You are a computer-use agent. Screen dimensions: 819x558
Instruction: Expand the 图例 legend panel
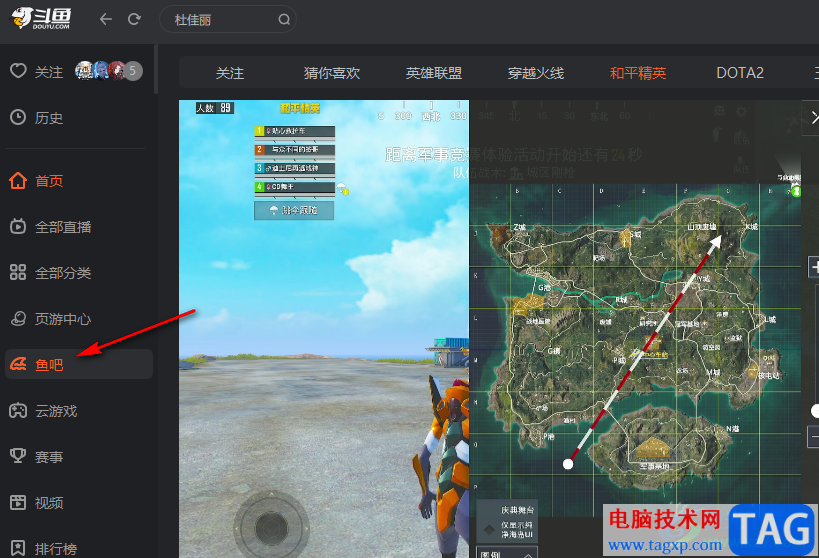(507, 553)
